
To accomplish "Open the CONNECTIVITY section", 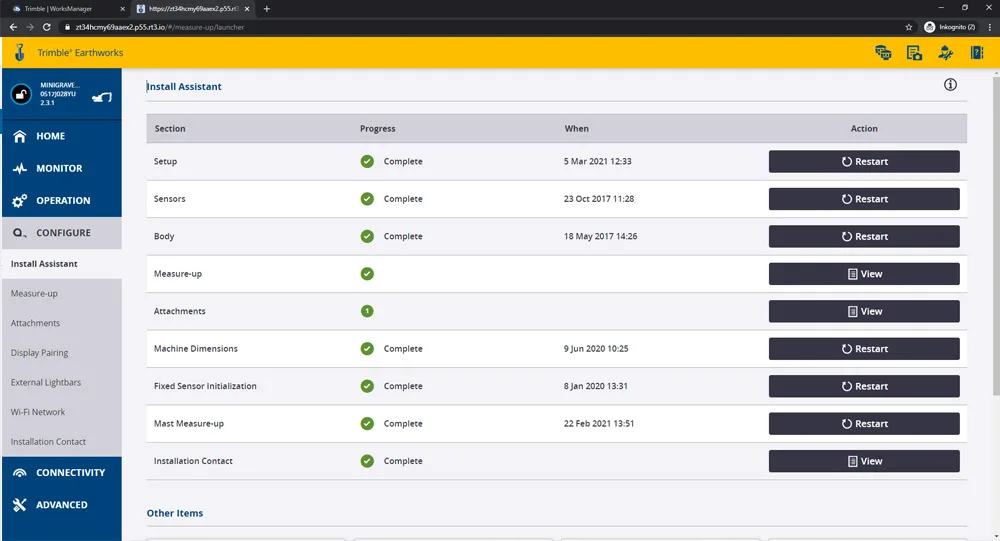I will (x=61, y=473).
